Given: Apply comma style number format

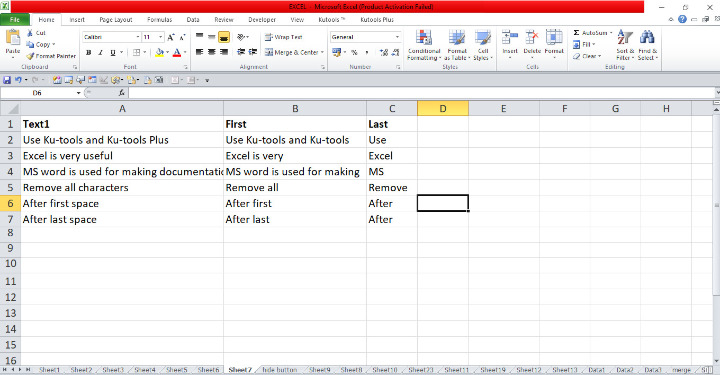Looking at the screenshot, I should (x=366, y=53).
